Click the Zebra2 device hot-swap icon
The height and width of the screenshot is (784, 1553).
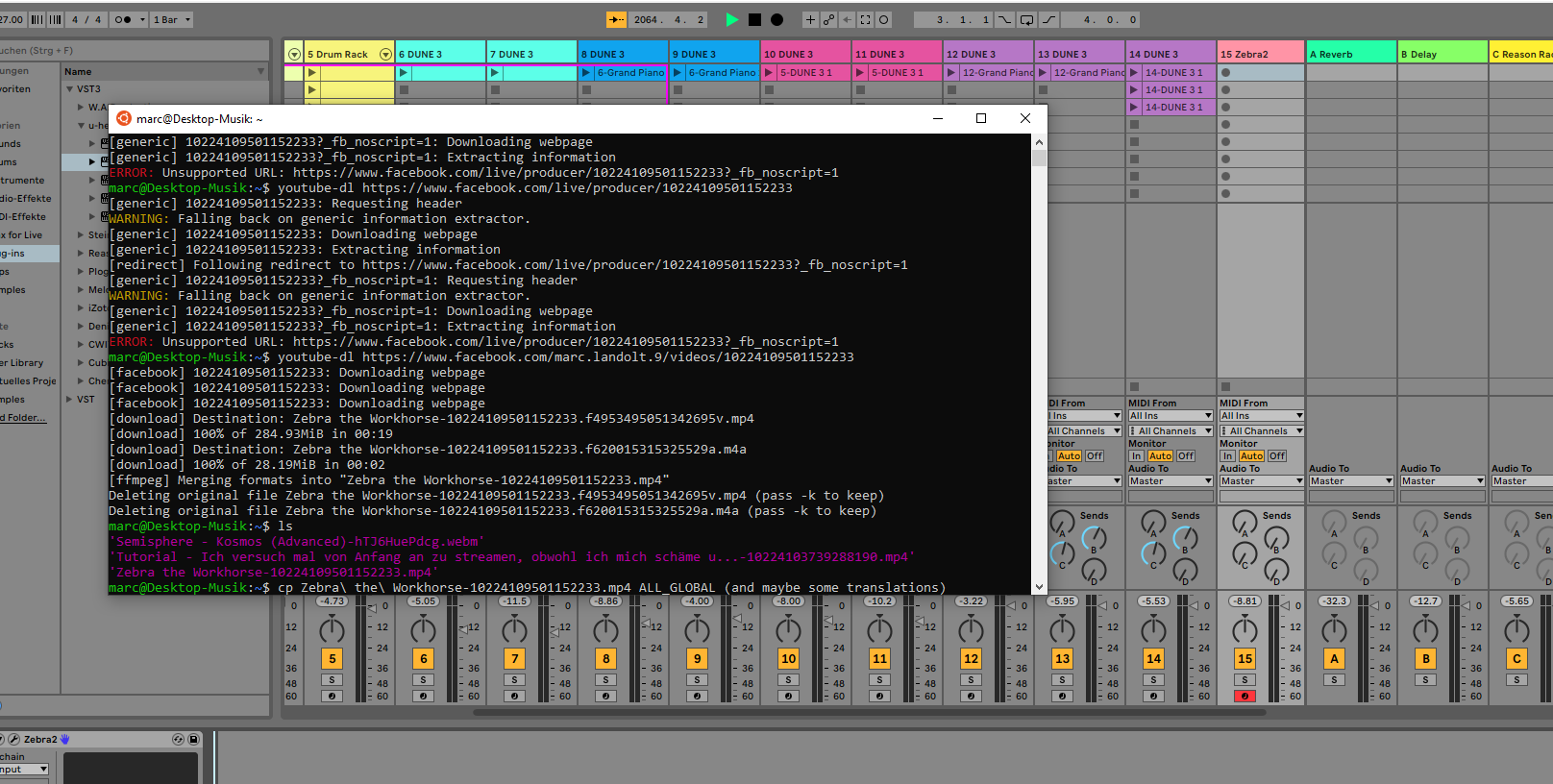(178, 740)
